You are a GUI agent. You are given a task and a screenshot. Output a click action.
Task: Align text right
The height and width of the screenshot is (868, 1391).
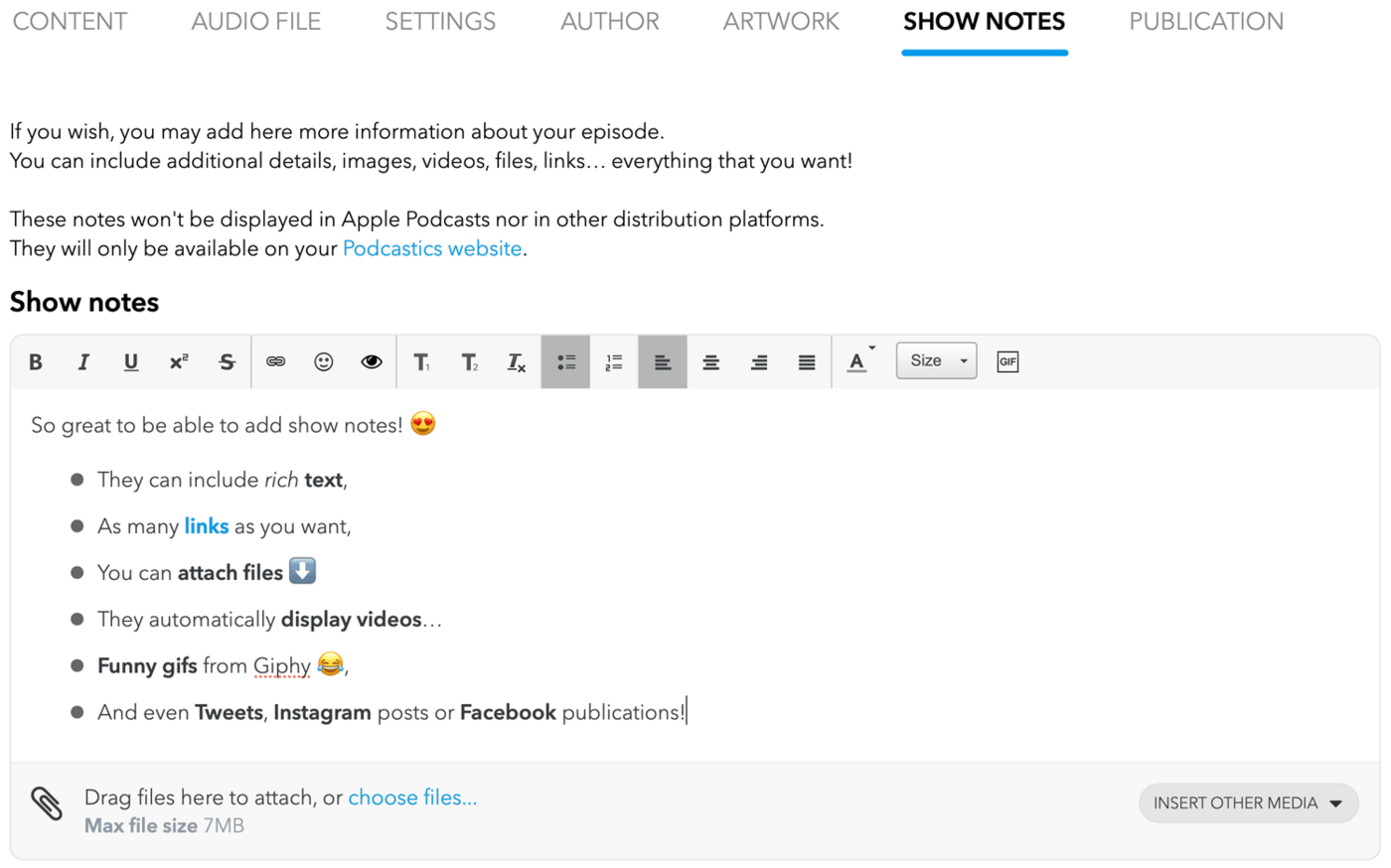[x=759, y=362]
